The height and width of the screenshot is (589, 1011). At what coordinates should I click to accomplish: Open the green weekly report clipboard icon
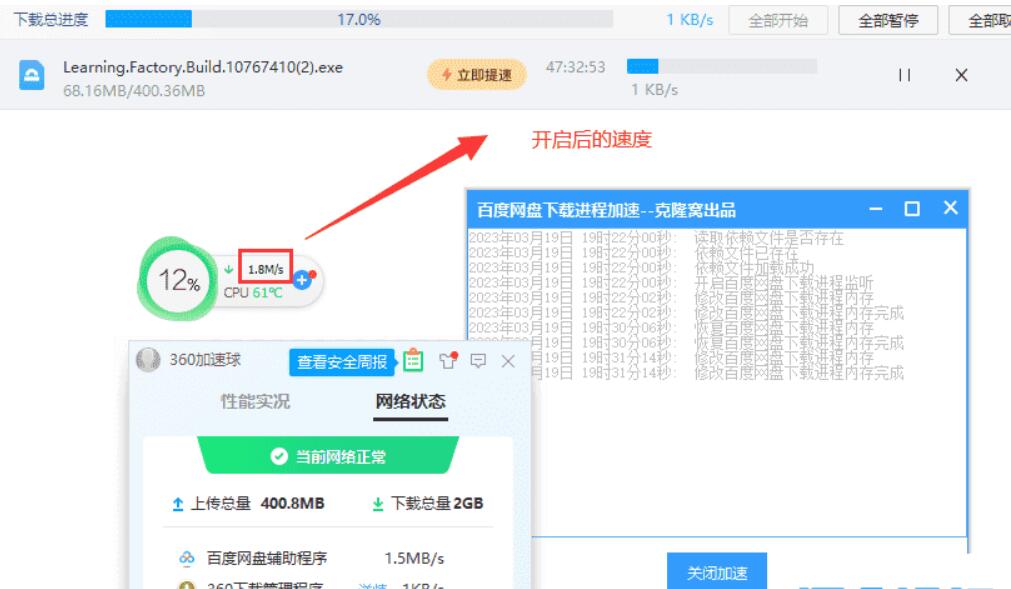pyautogui.click(x=413, y=360)
